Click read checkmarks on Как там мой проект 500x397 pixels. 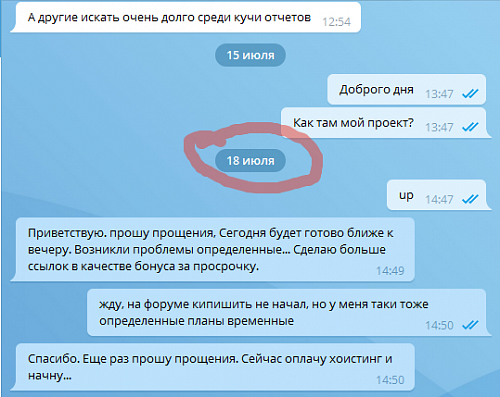click(x=470, y=127)
